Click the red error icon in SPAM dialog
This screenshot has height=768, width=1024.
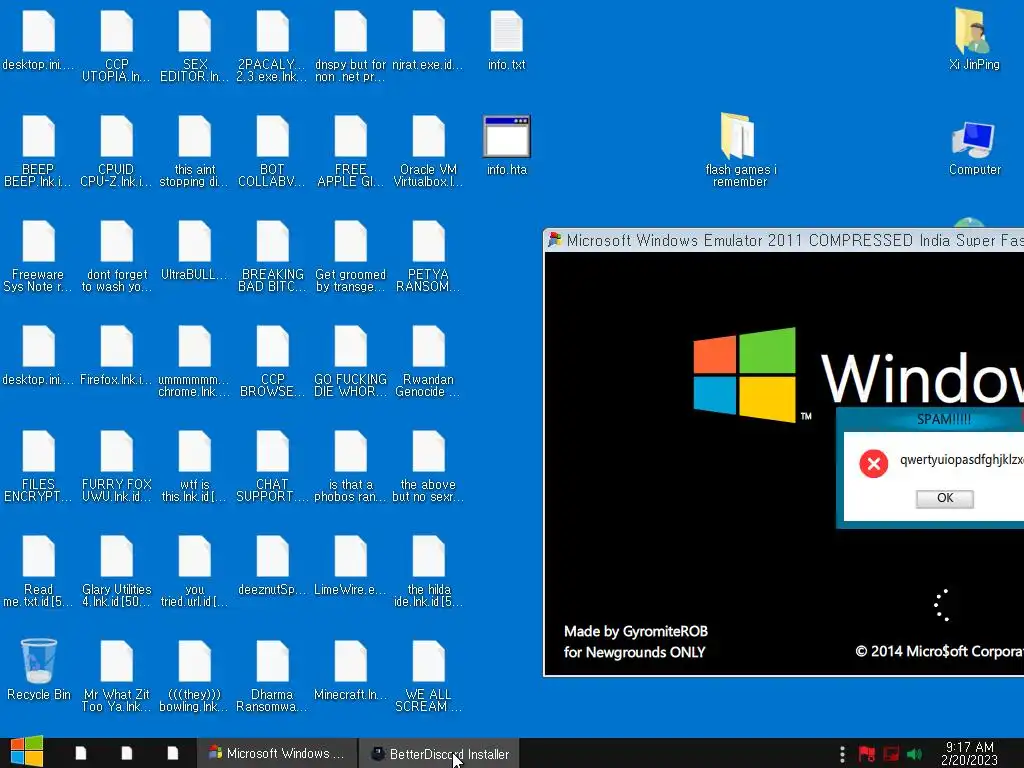[873, 464]
